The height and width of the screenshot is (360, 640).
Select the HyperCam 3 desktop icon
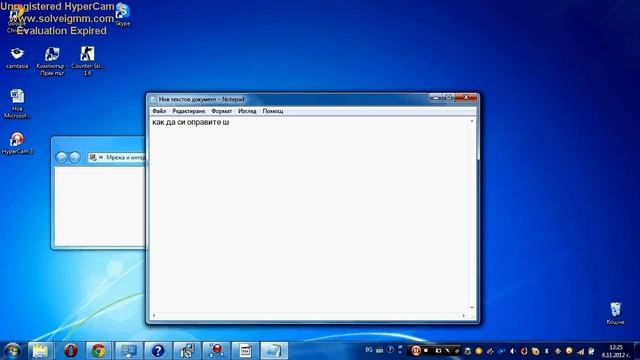pos(17,143)
